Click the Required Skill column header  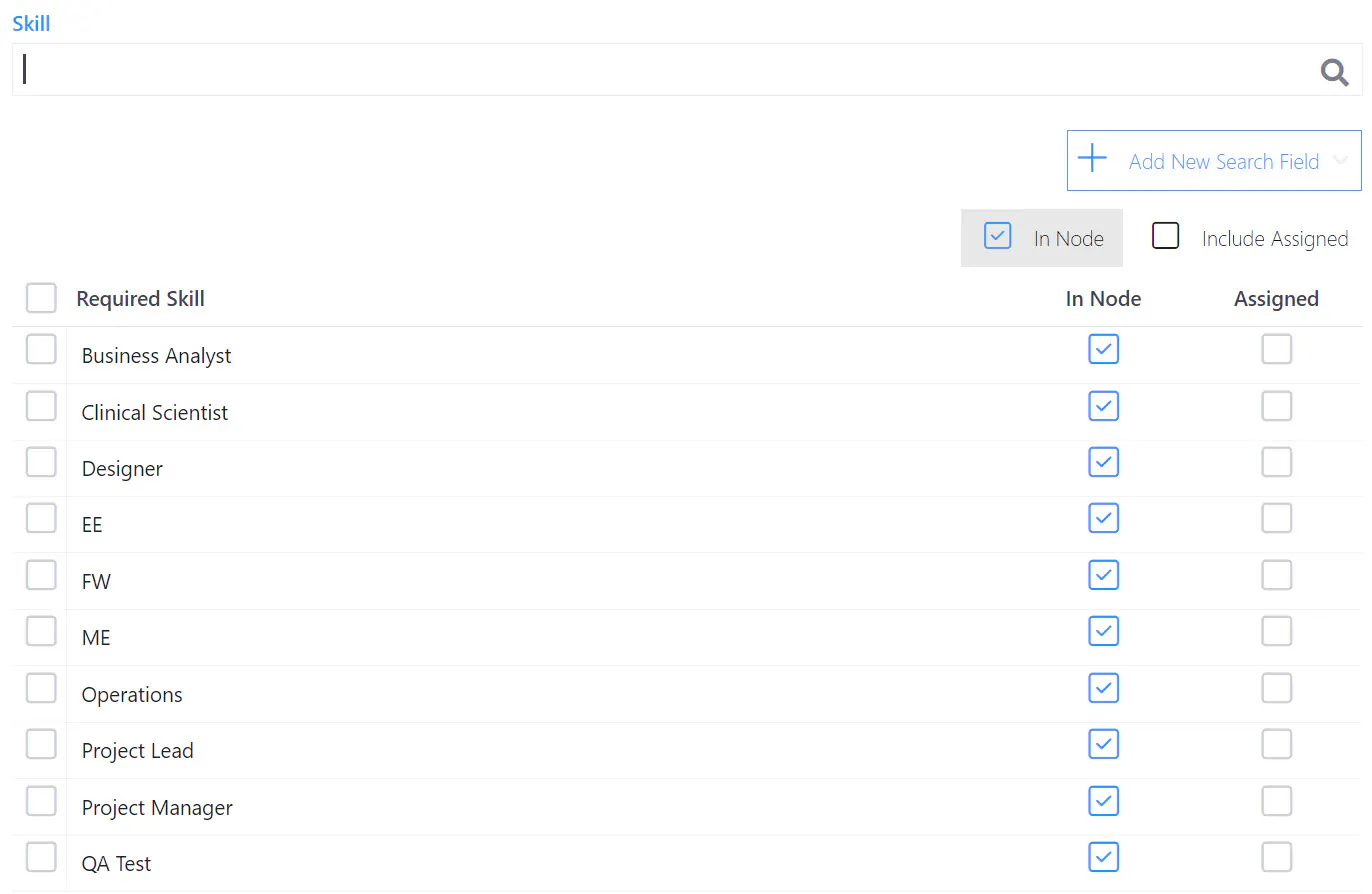(x=140, y=298)
